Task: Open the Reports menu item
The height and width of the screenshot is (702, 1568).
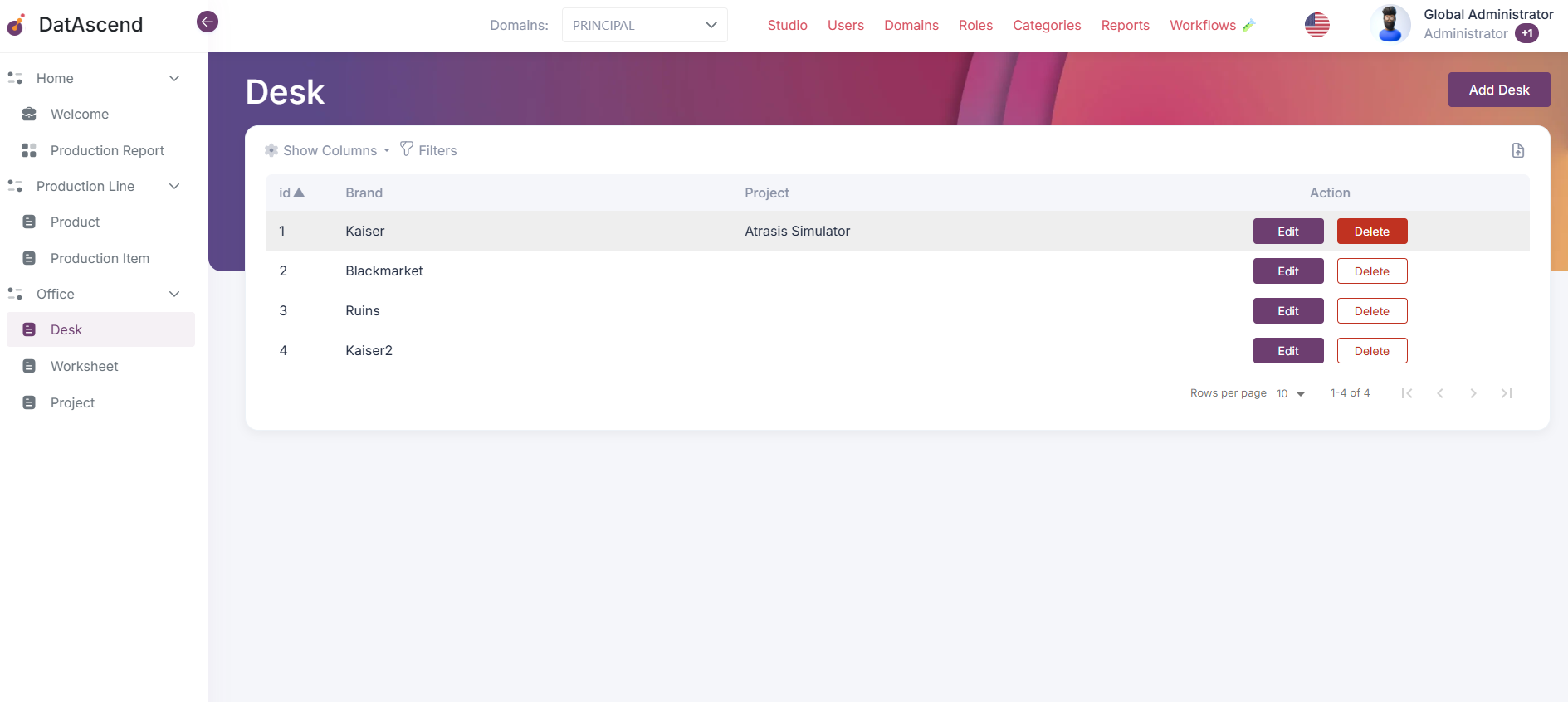Action: coord(1125,25)
